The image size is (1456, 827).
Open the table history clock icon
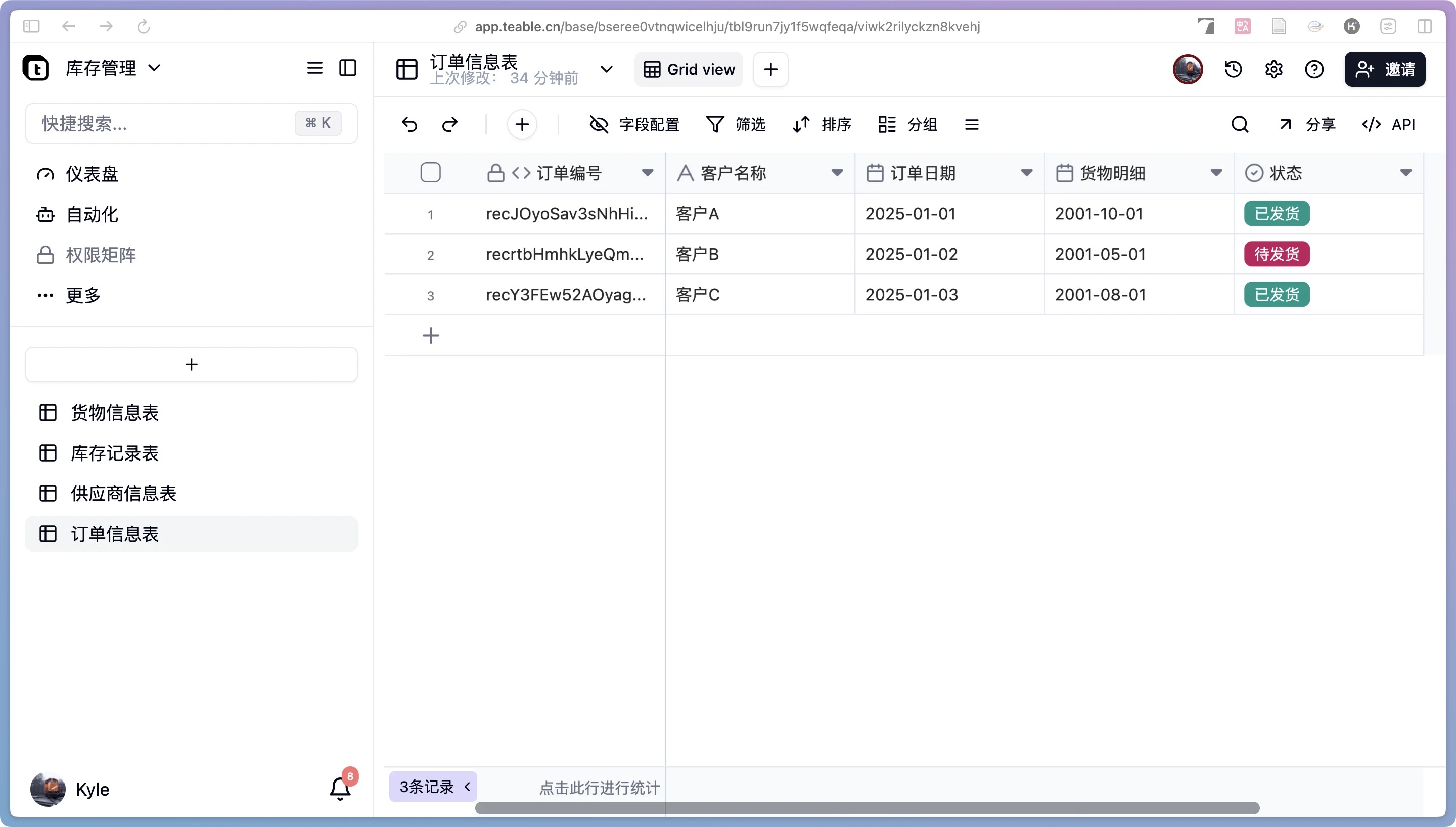point(1233,69)
